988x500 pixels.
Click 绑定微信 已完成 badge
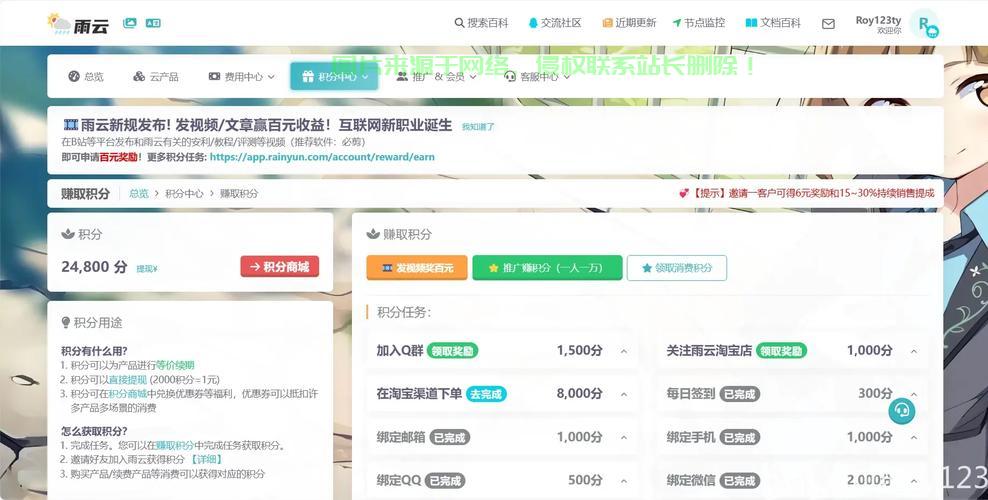(x=740, y=481)
